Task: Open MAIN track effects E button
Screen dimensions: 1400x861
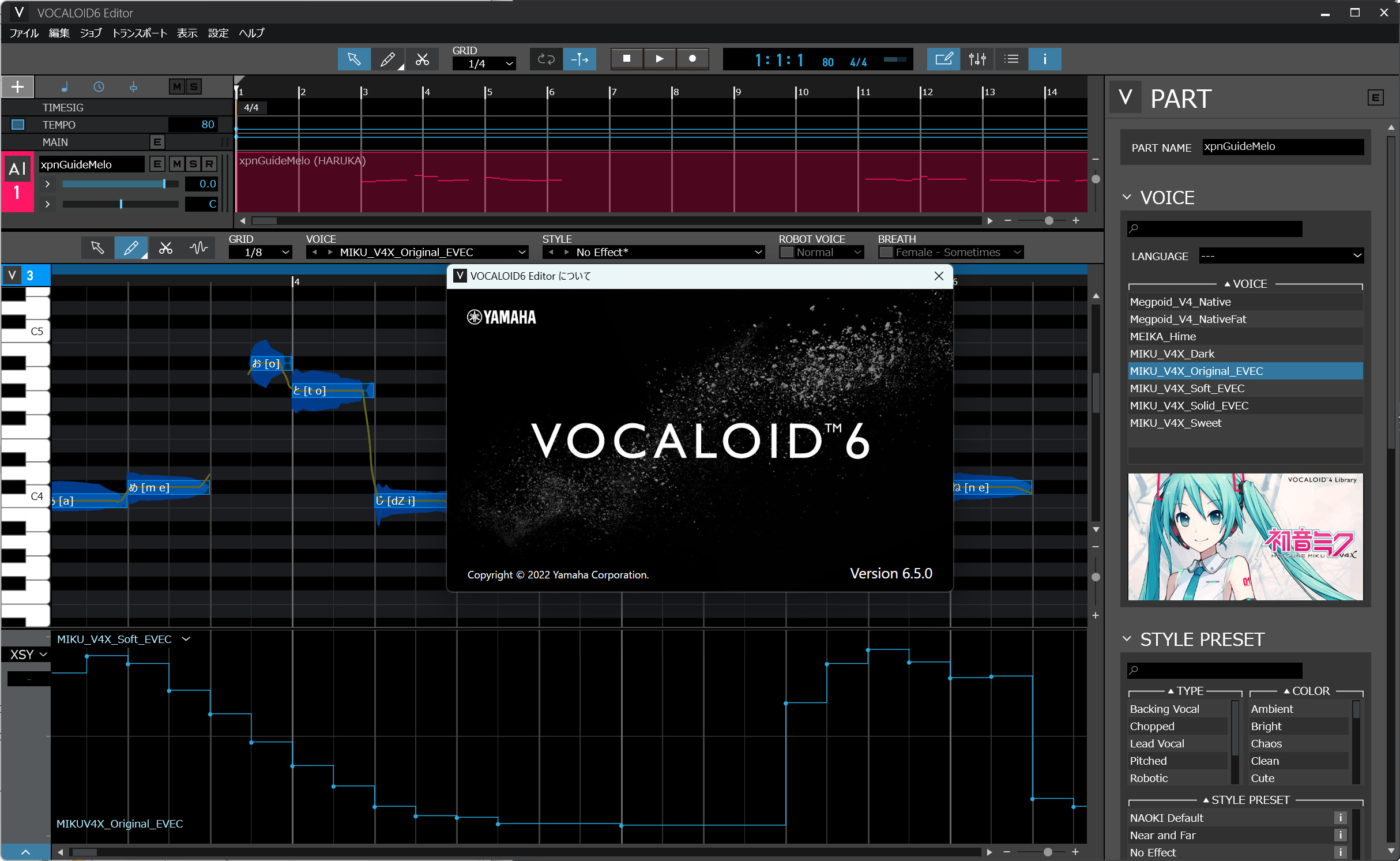Action: [157, 142]
